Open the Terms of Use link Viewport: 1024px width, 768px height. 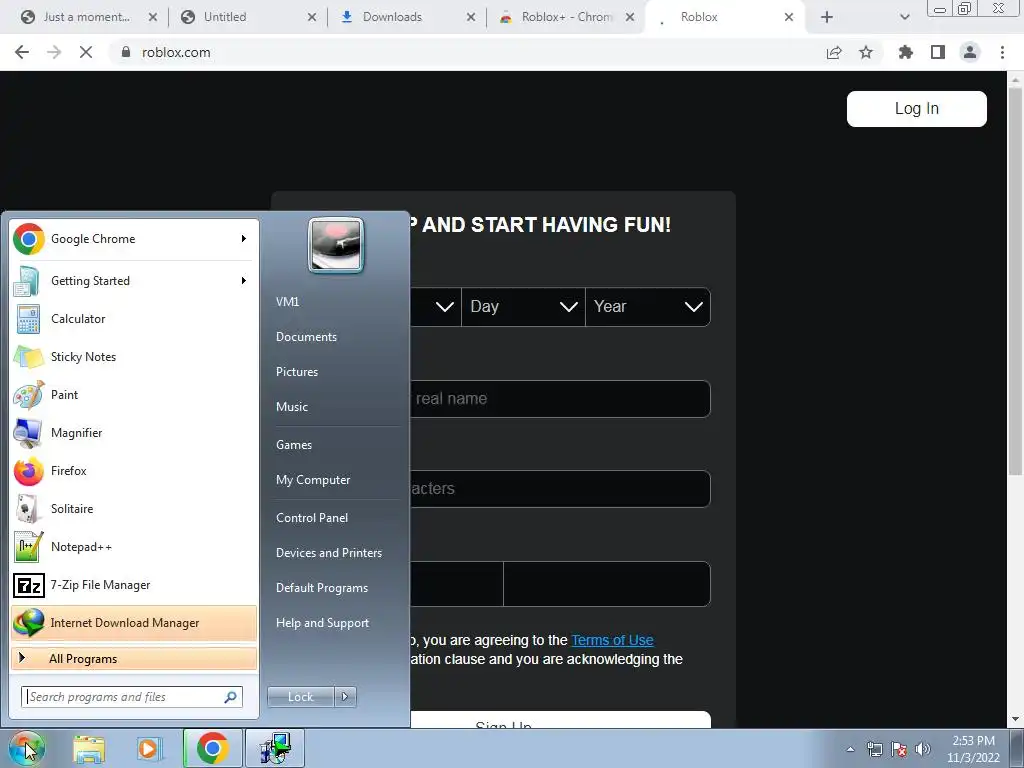(613, 640)
